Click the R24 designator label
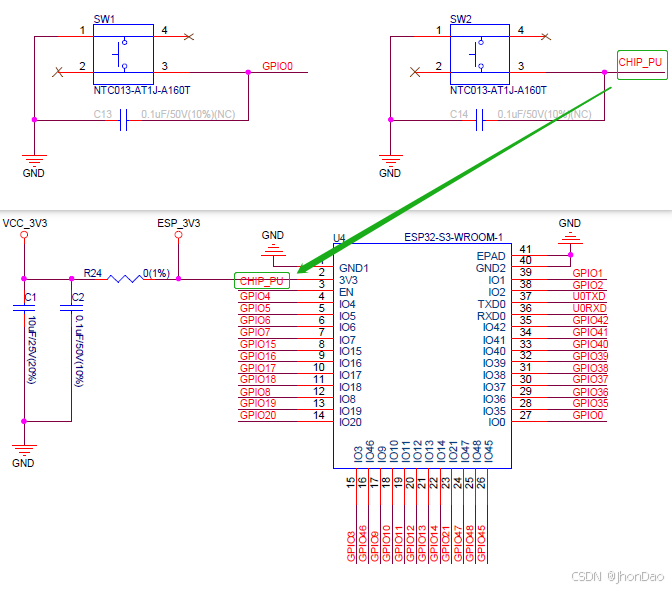672x590 pixels. tap(93, 273)
